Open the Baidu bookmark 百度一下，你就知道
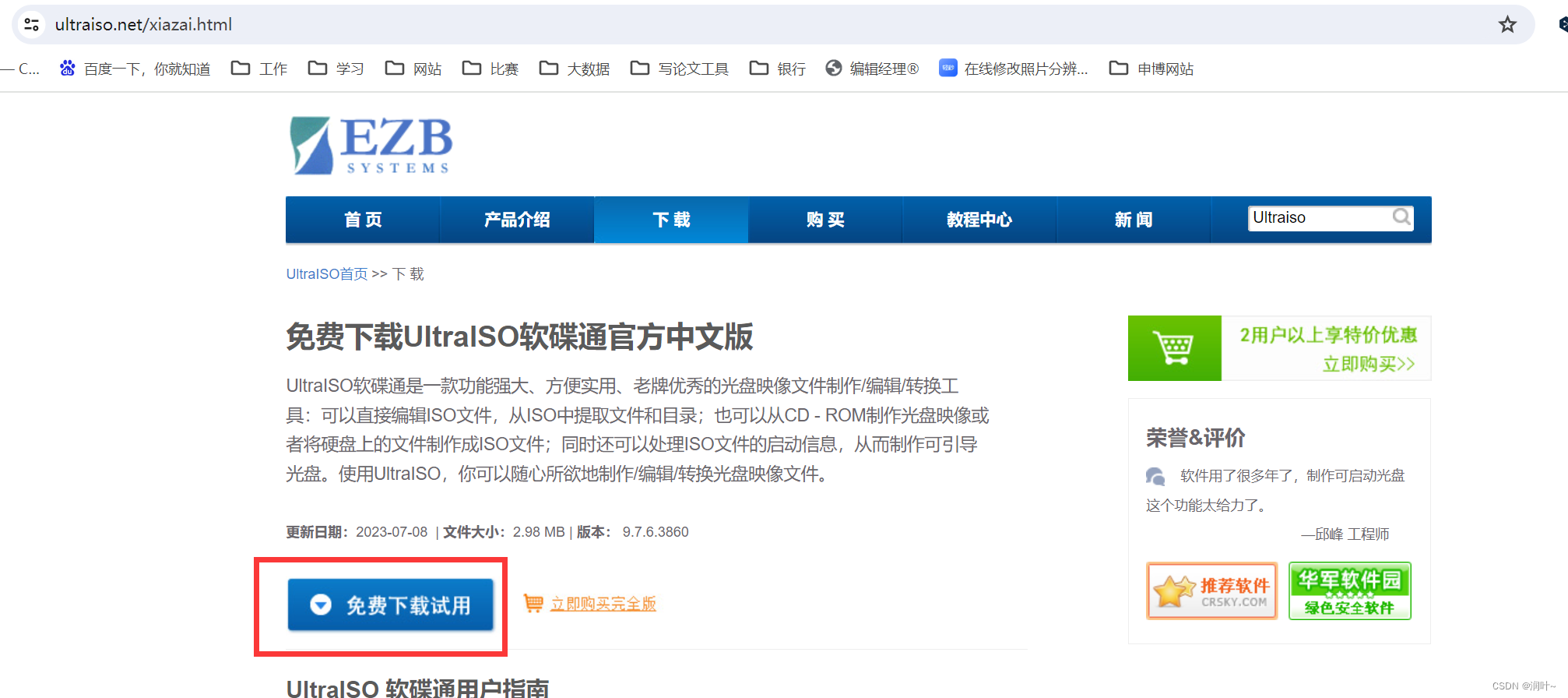The image size is (1568, 698). click(135, 69)
